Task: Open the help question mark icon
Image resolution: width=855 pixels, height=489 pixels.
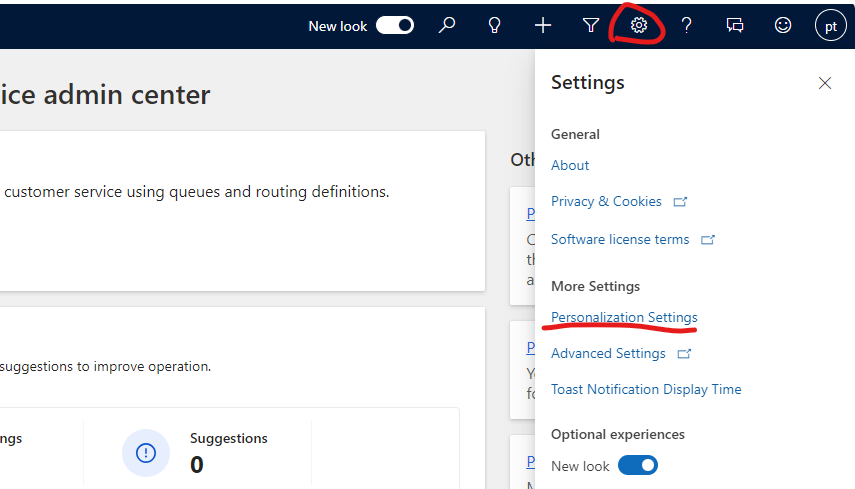Action: (687, 25)
